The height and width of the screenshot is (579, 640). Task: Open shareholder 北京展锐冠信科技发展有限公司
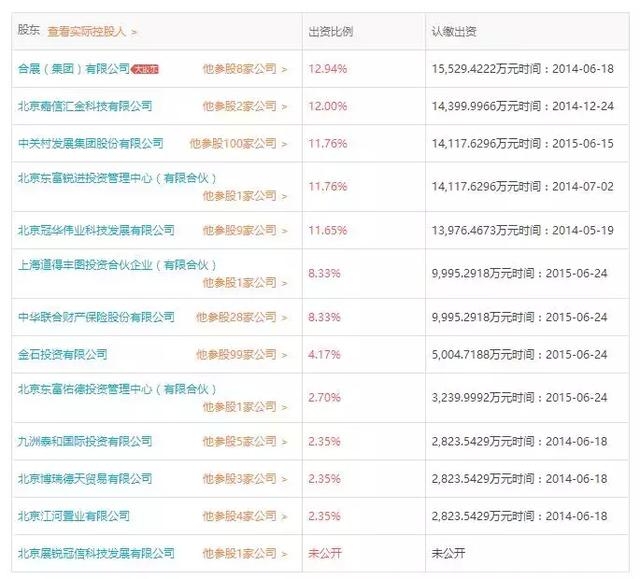pyautogui.click(x=96, y=553)
